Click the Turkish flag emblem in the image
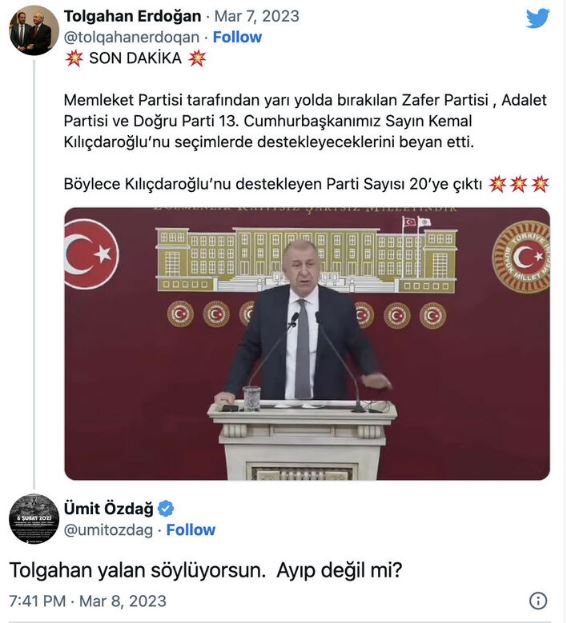 (90, 254)
